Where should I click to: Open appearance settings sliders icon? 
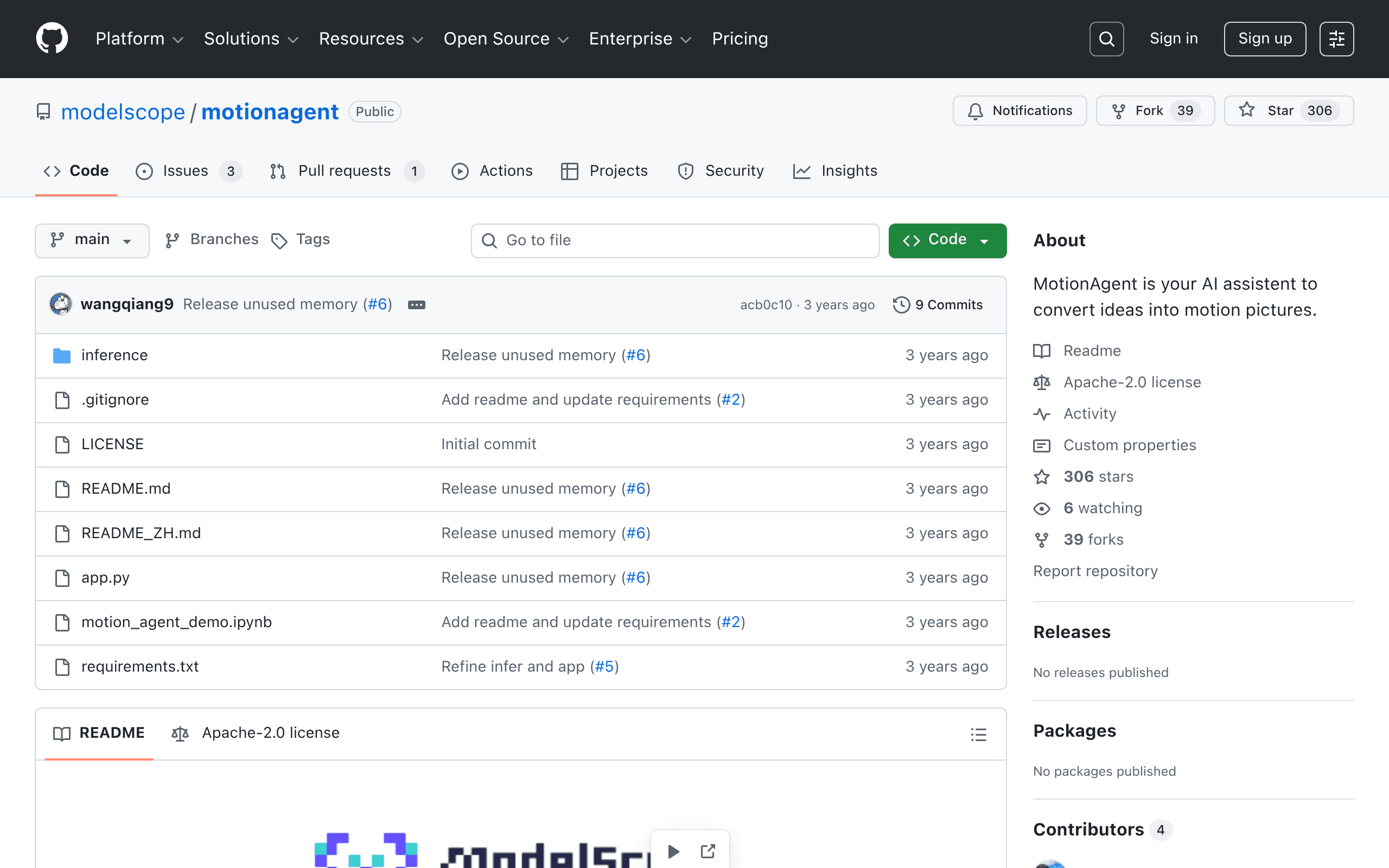click(x=1336, y=39)
